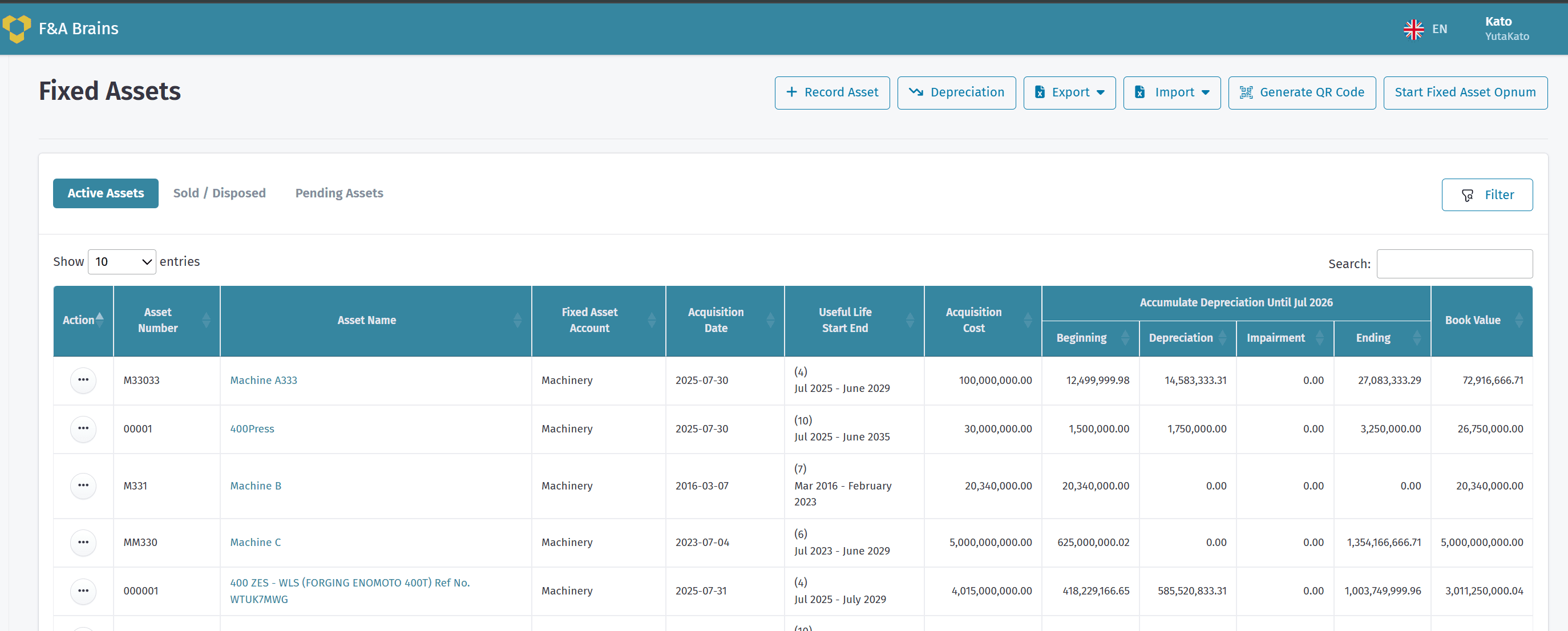
Task: Open the Filter button
Action: tap(1487, 195)
